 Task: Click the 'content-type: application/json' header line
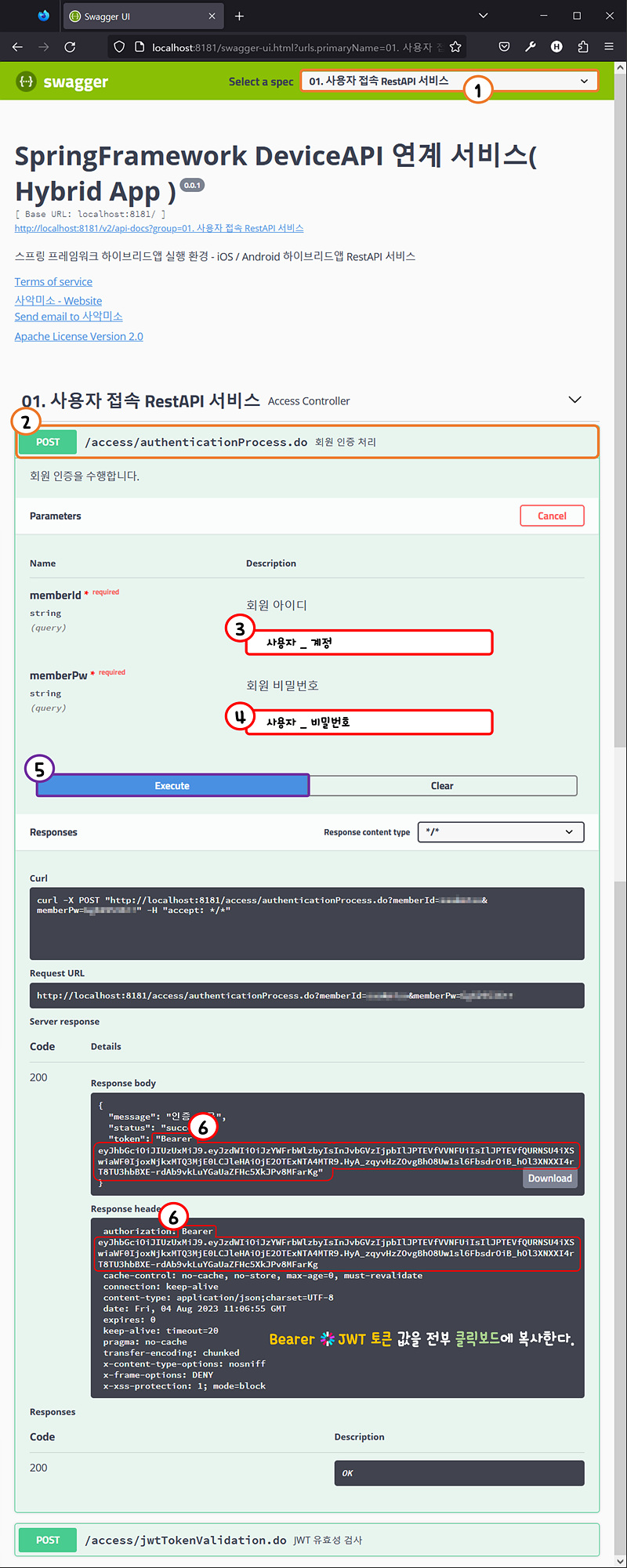click(x=219, y=1298)
